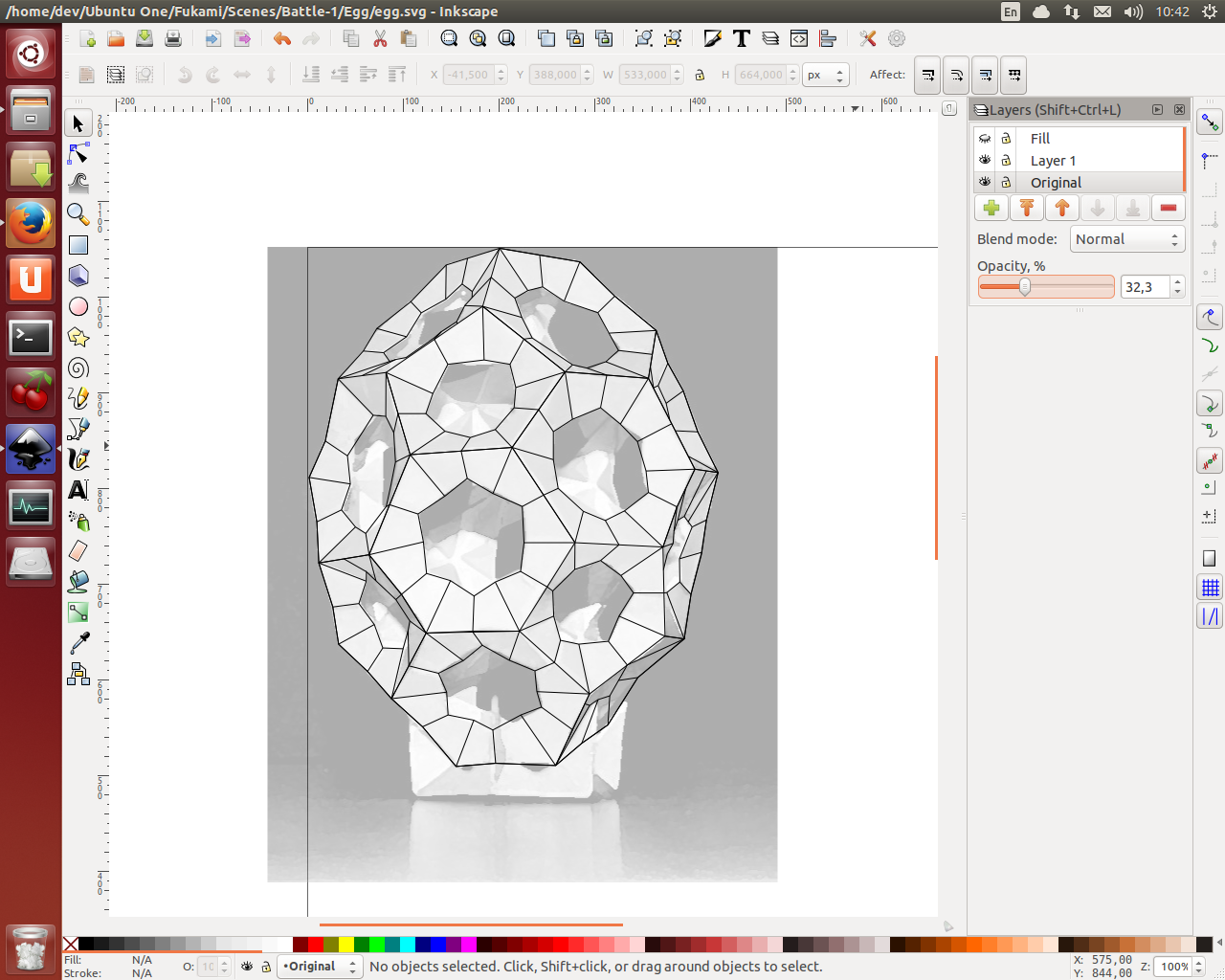Open the Blend mode dropdown
The width and height of the screenshot is (1225, 980).
point(1128,239)
